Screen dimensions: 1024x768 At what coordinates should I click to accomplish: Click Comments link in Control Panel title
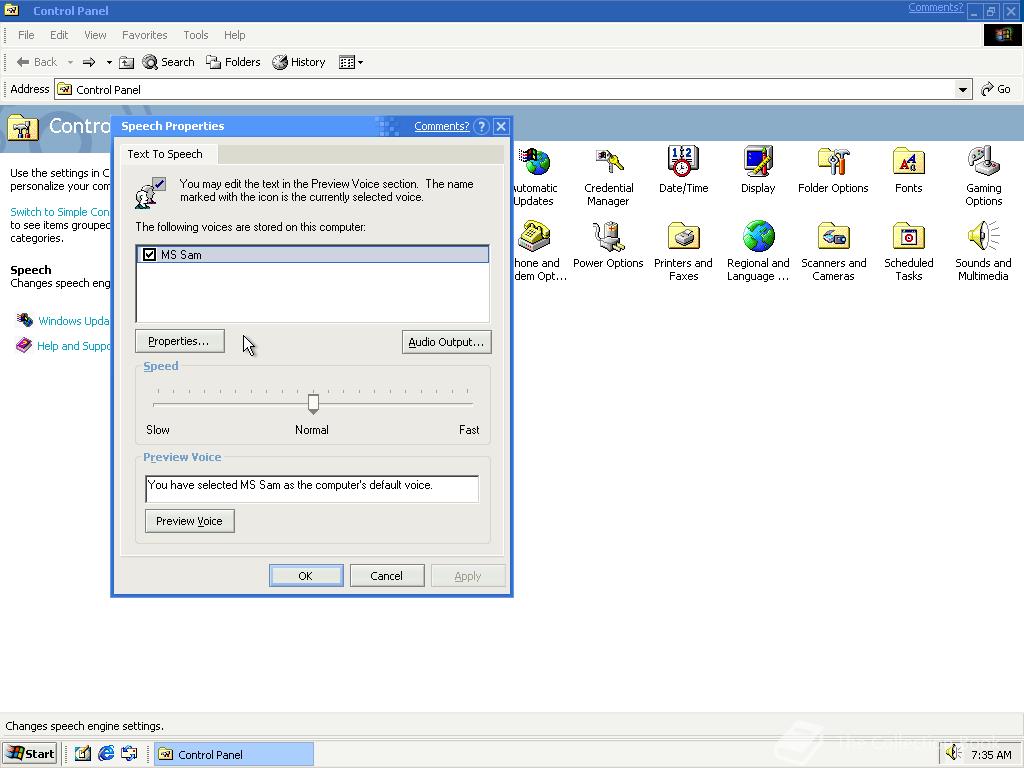point(935,8)
